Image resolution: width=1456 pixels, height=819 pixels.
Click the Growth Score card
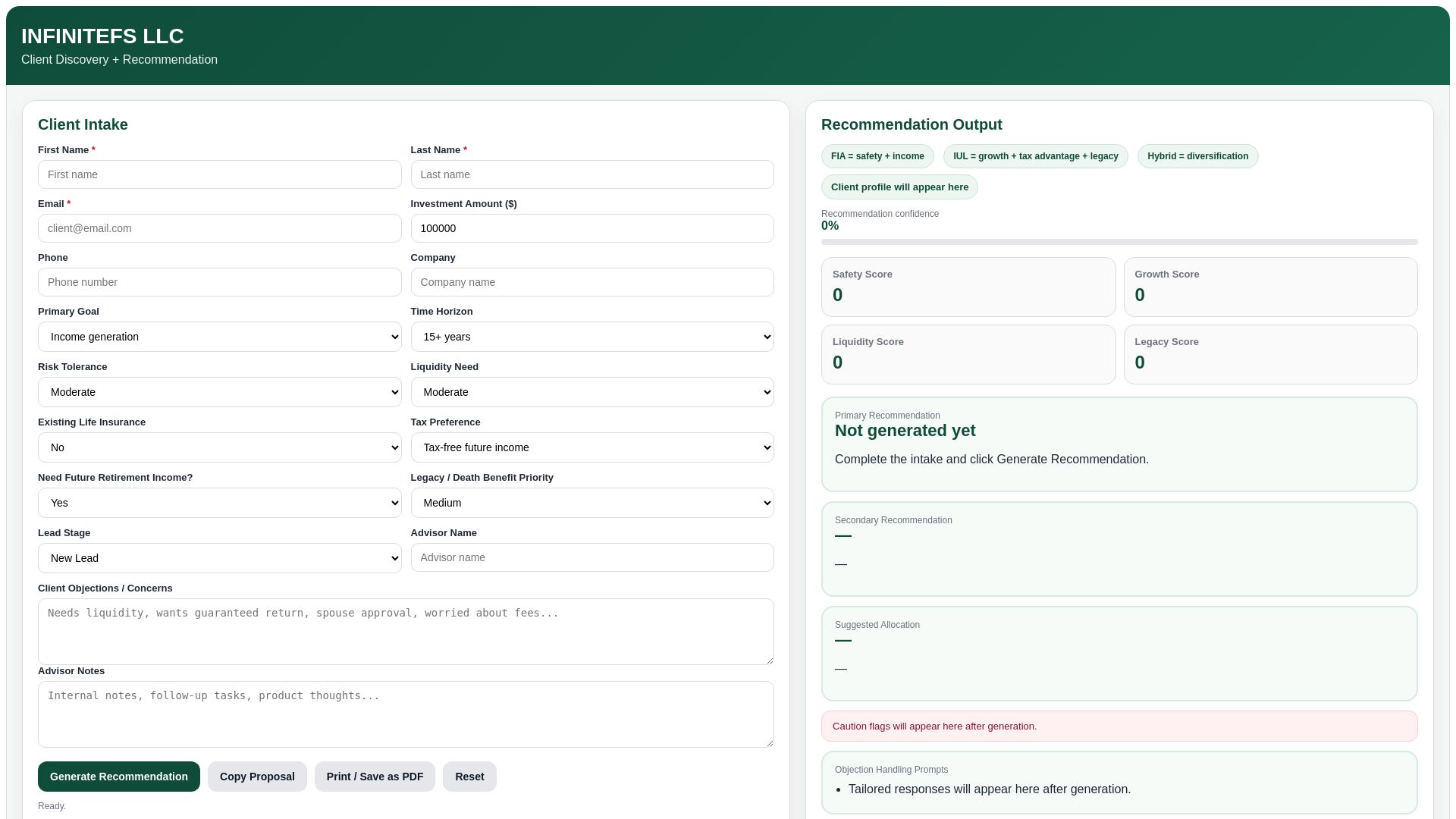coord(1270,287)
